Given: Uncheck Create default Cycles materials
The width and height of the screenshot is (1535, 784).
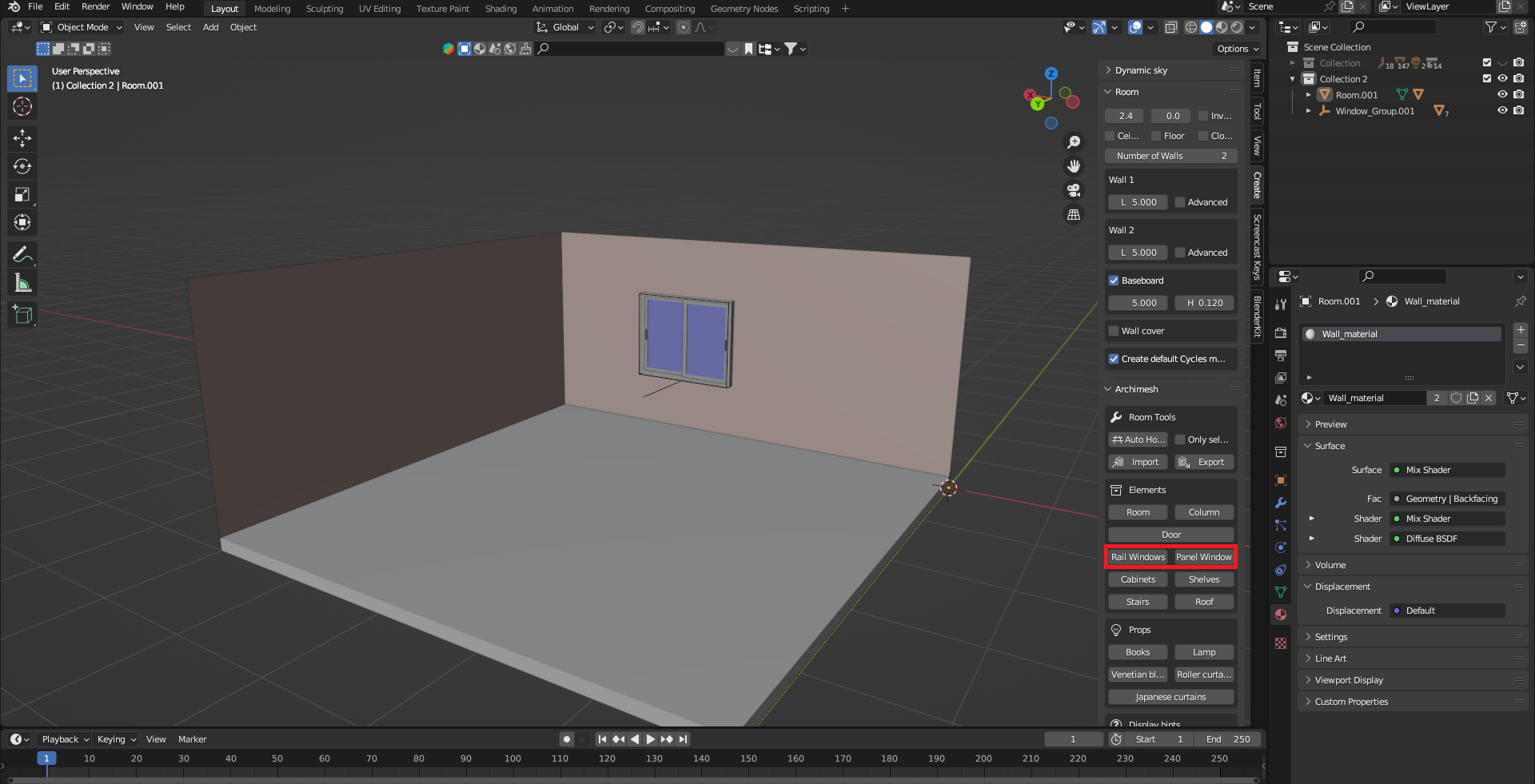Looking at the screenshot, I should point(1114,359).
